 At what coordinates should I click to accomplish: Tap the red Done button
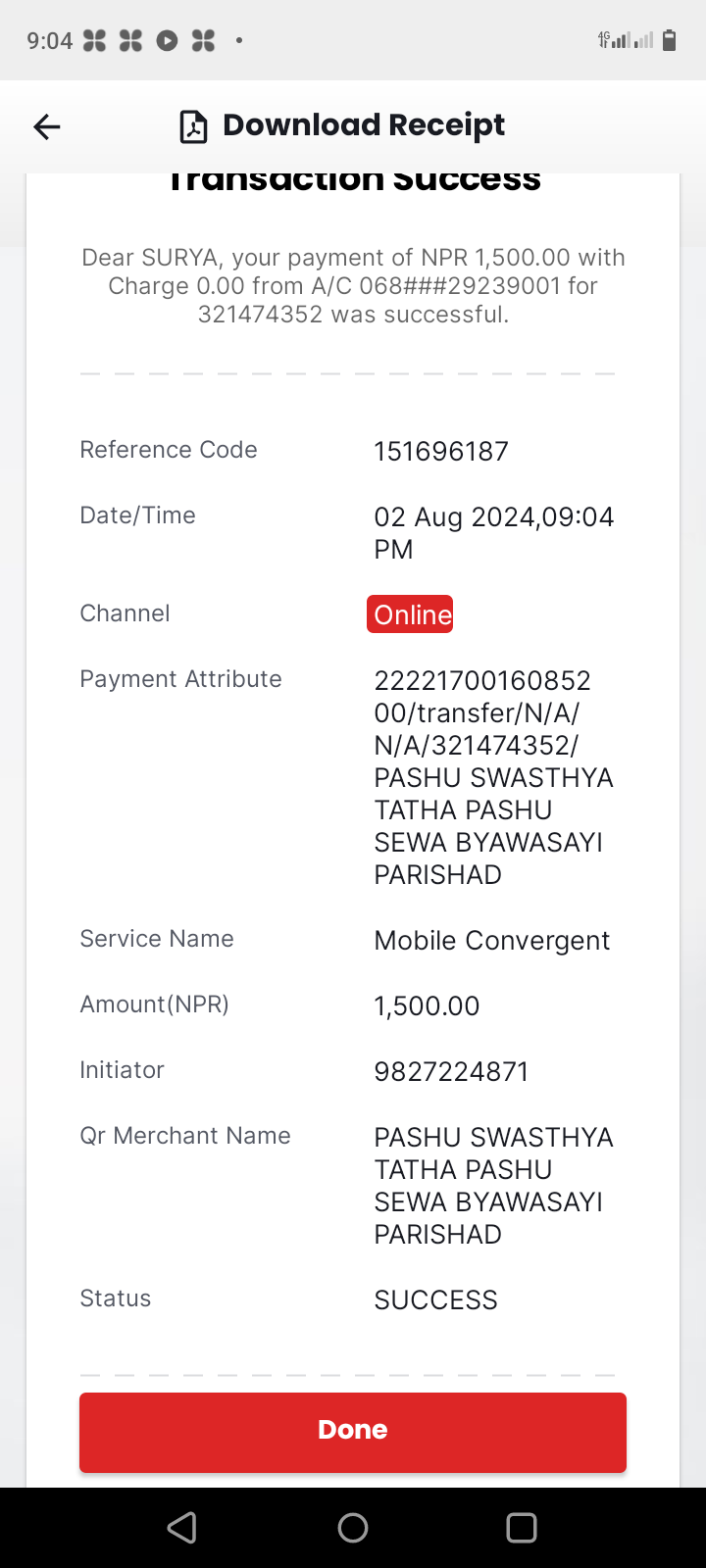tap(353, 1432)
